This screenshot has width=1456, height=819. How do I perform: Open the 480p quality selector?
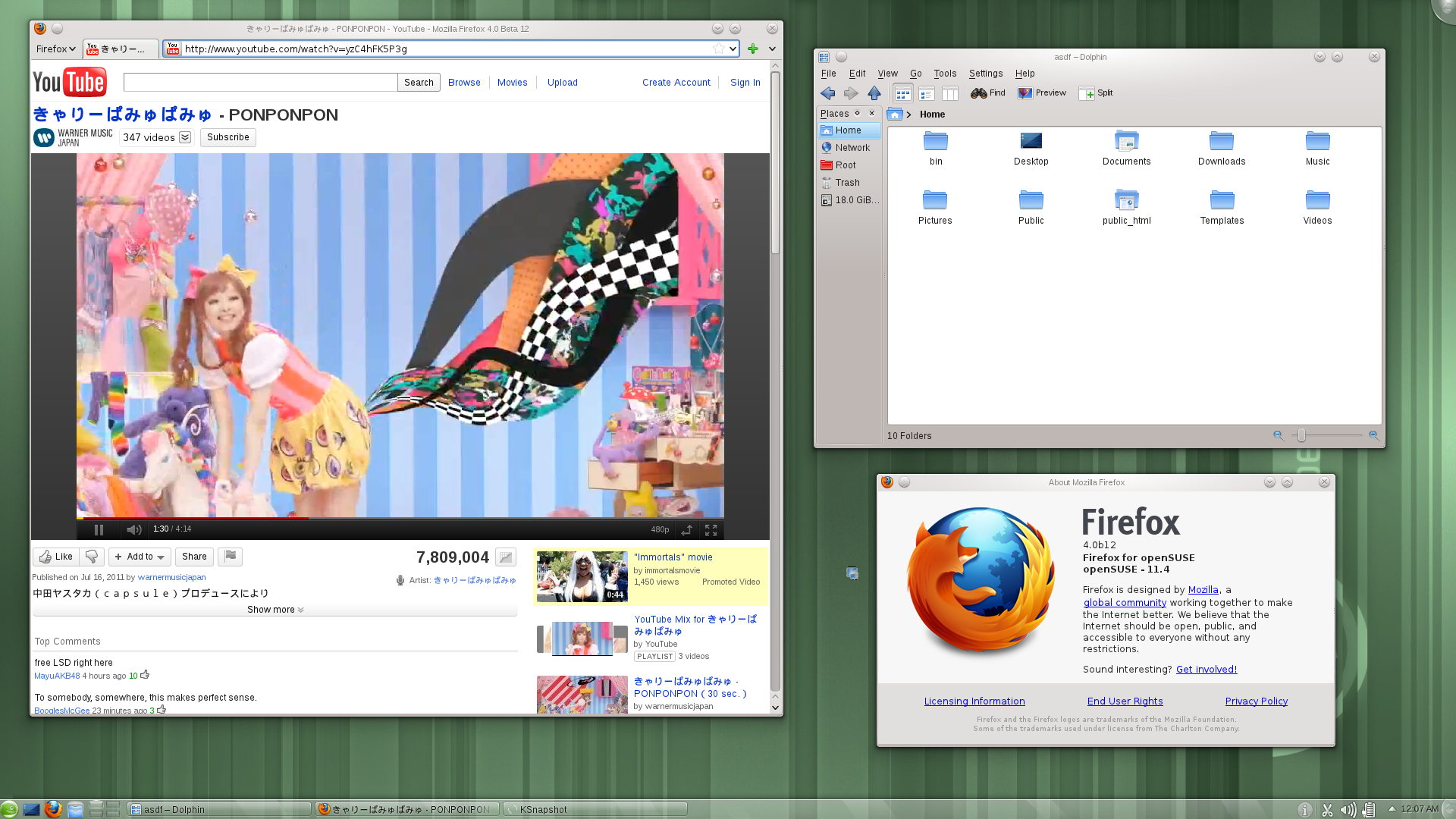point(660,529)
